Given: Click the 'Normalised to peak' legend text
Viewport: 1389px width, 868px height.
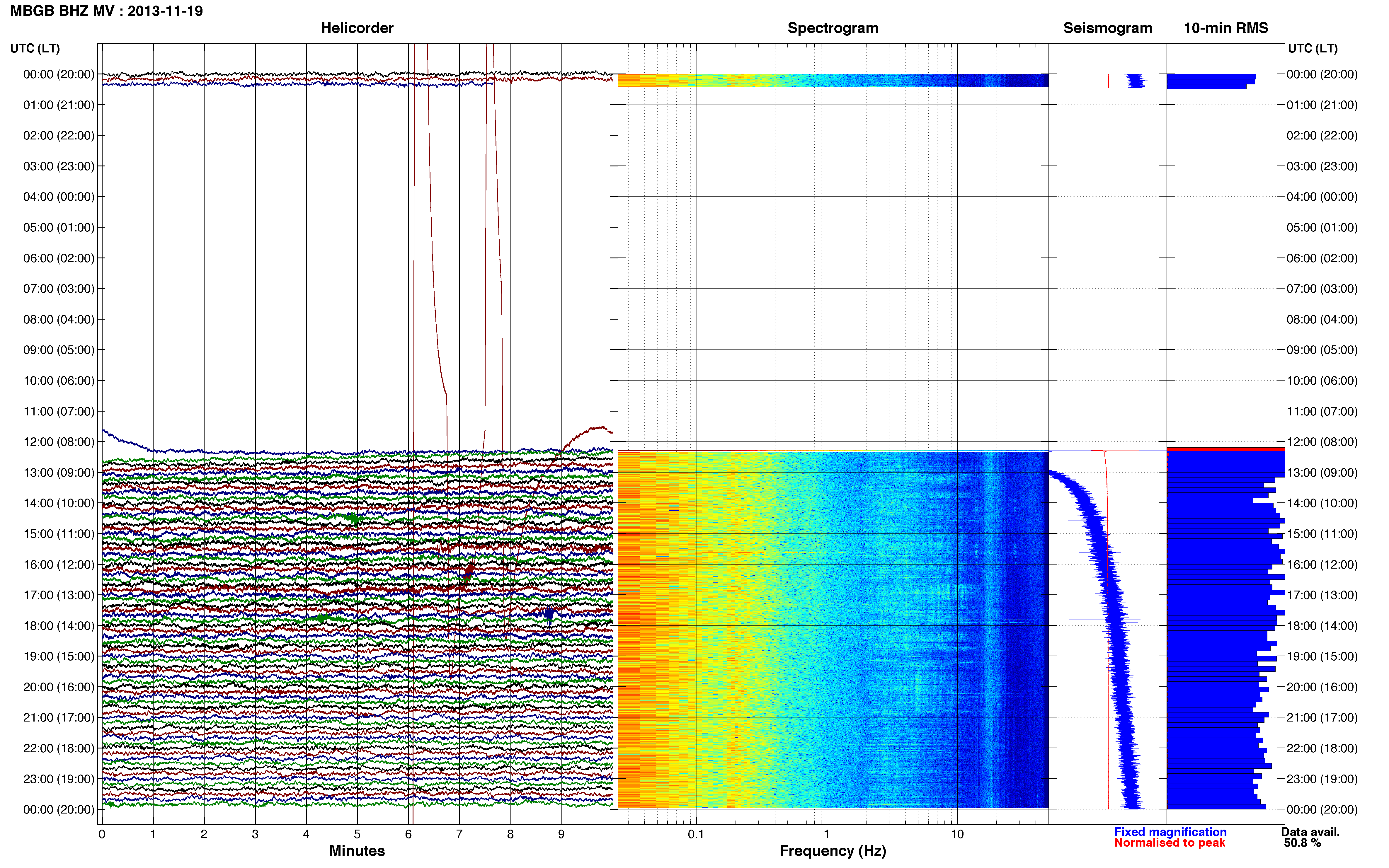Looking at the screenshot, I should [1170, 843].
